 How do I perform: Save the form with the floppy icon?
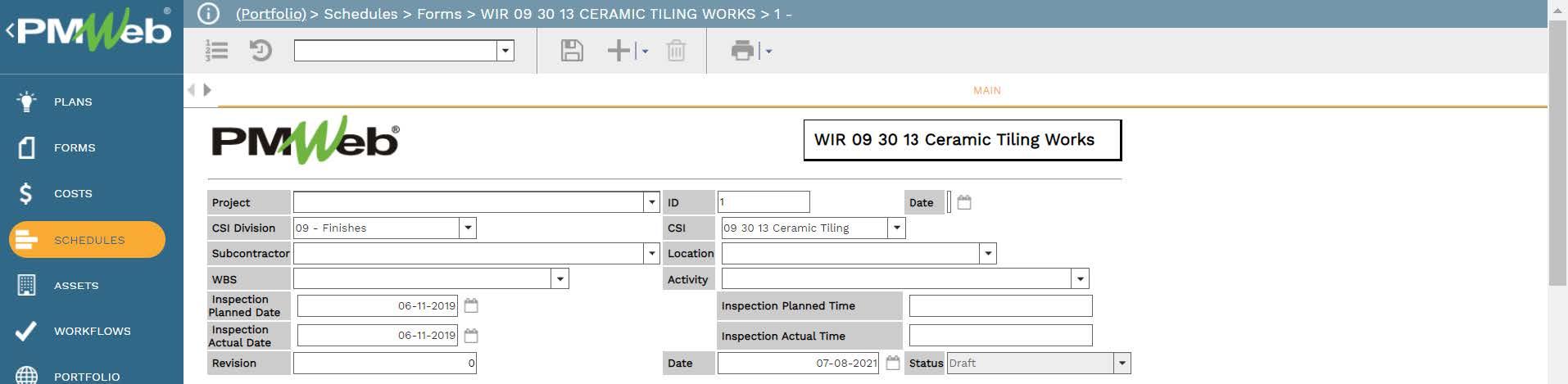tap(572, 51)
